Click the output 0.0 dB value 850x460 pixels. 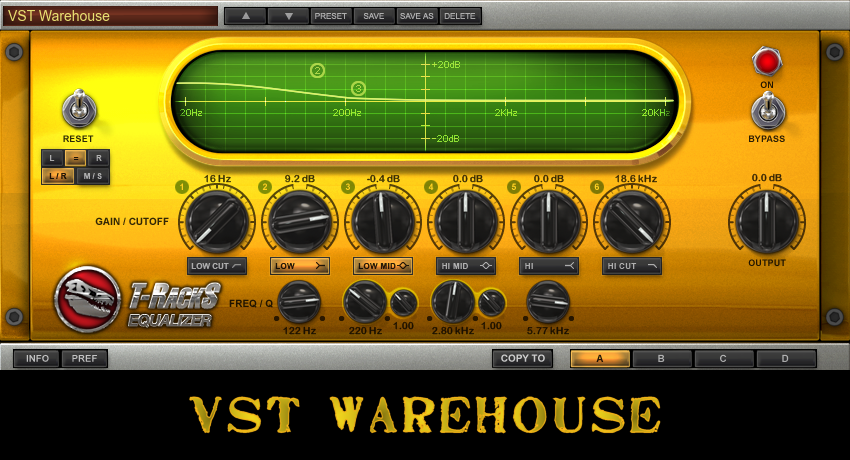point(767,178)
